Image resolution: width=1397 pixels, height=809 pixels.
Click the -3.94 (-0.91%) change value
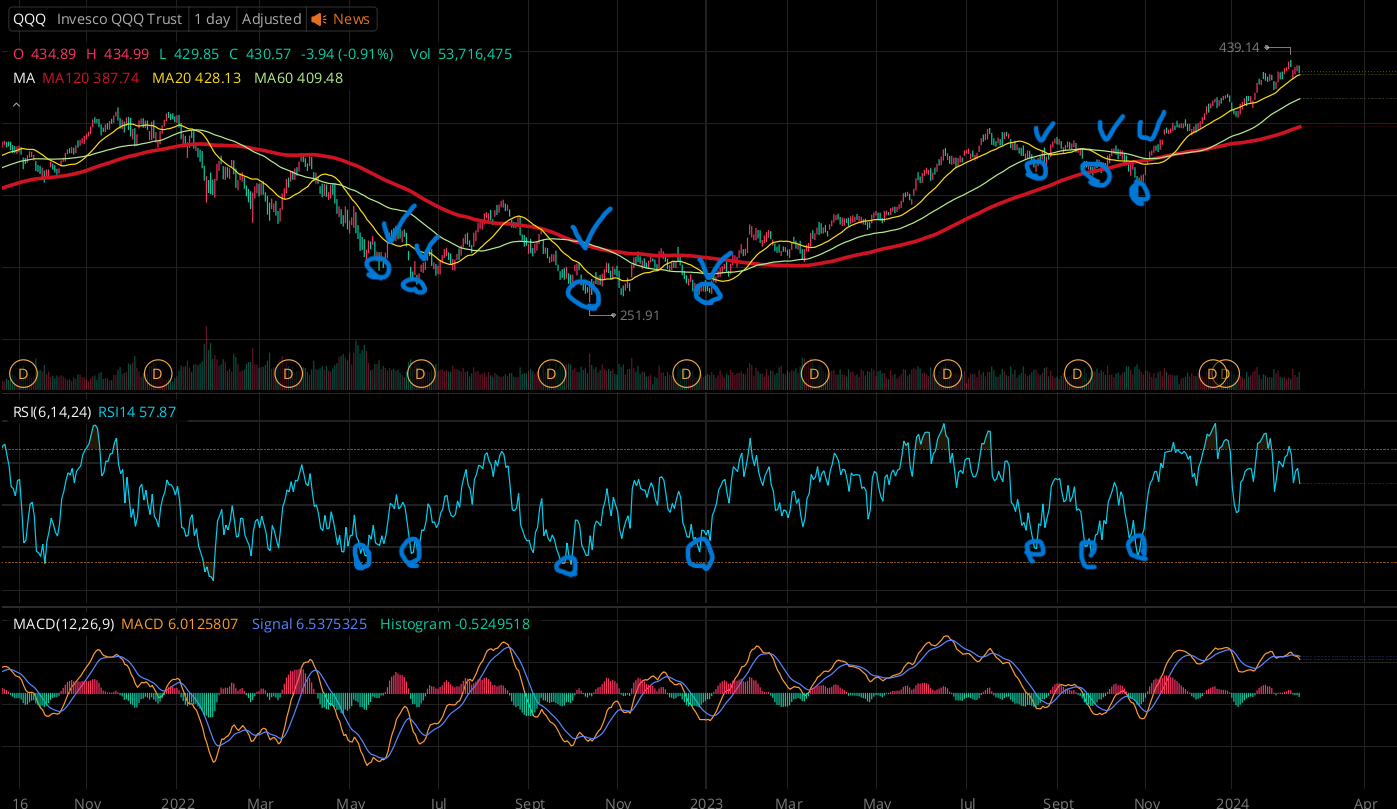[348, 54]
